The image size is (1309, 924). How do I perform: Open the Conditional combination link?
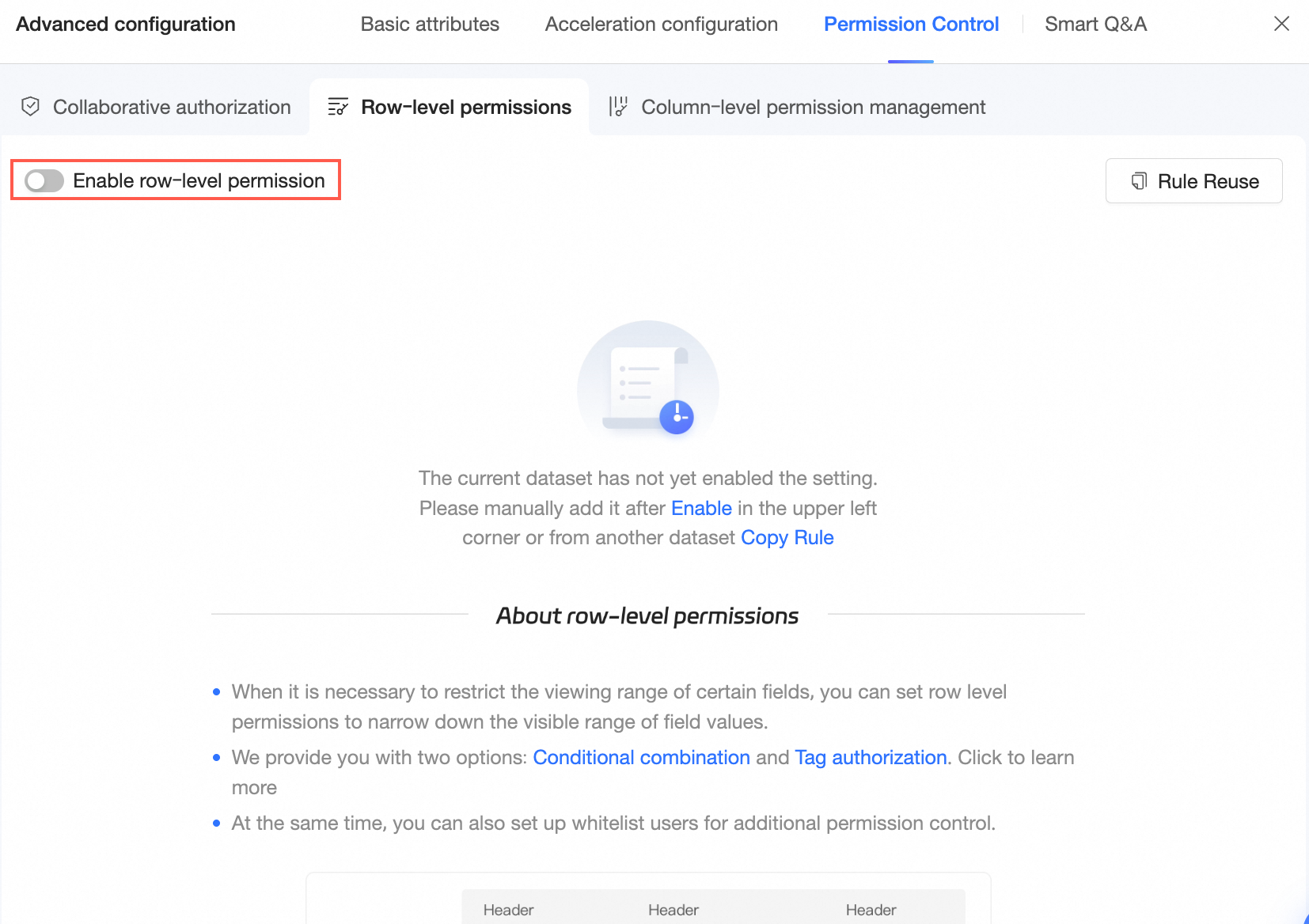coord(641,757)
